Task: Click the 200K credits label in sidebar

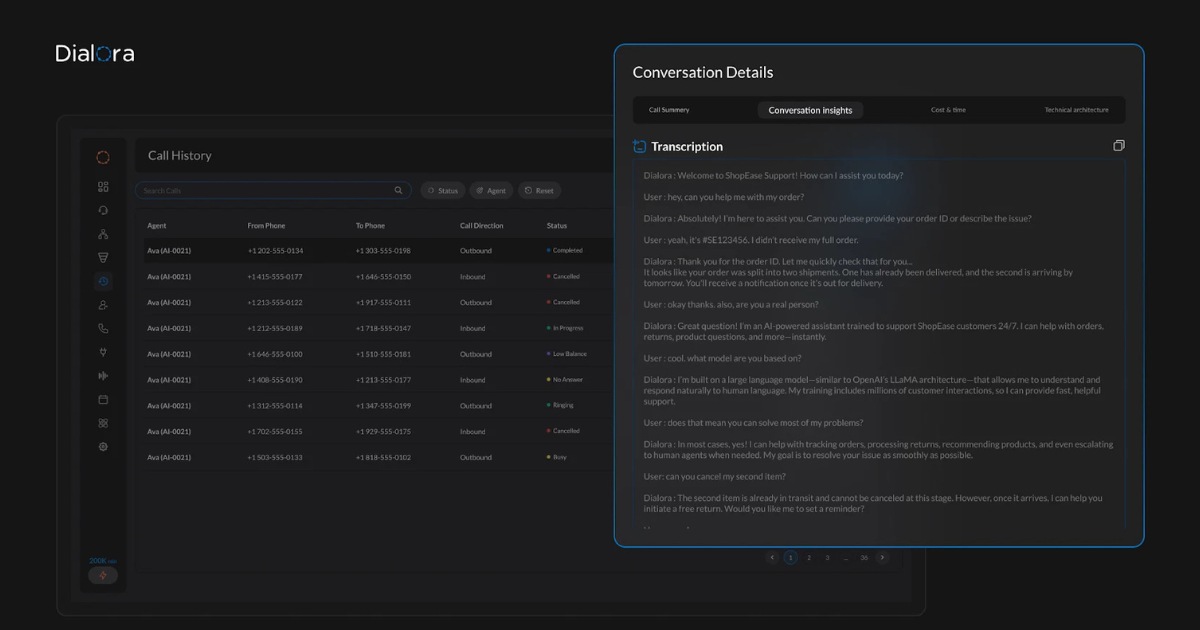Action: tap(103, 561)
